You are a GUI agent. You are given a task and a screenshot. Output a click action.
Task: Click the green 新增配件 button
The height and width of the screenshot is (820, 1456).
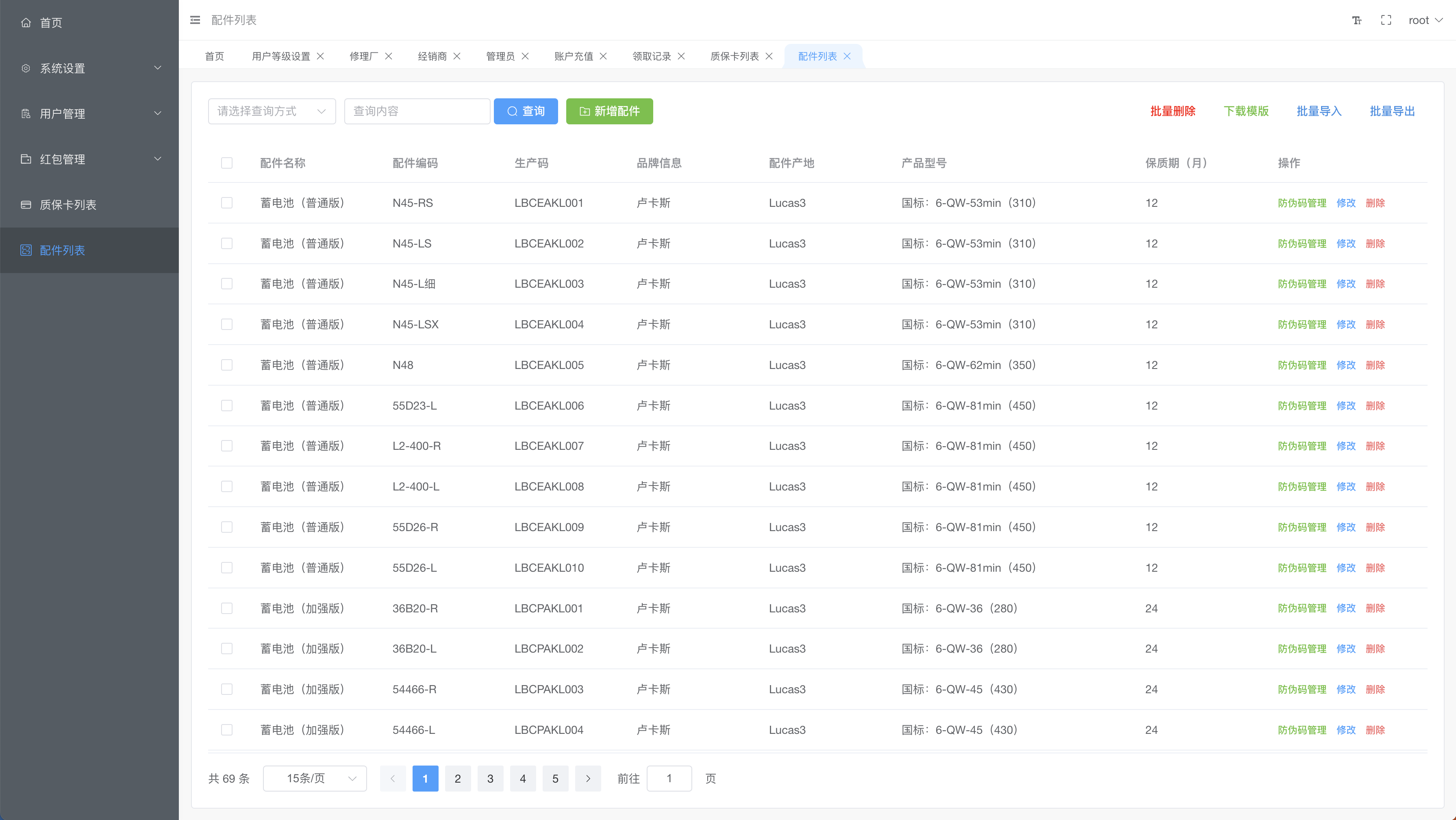609,111
